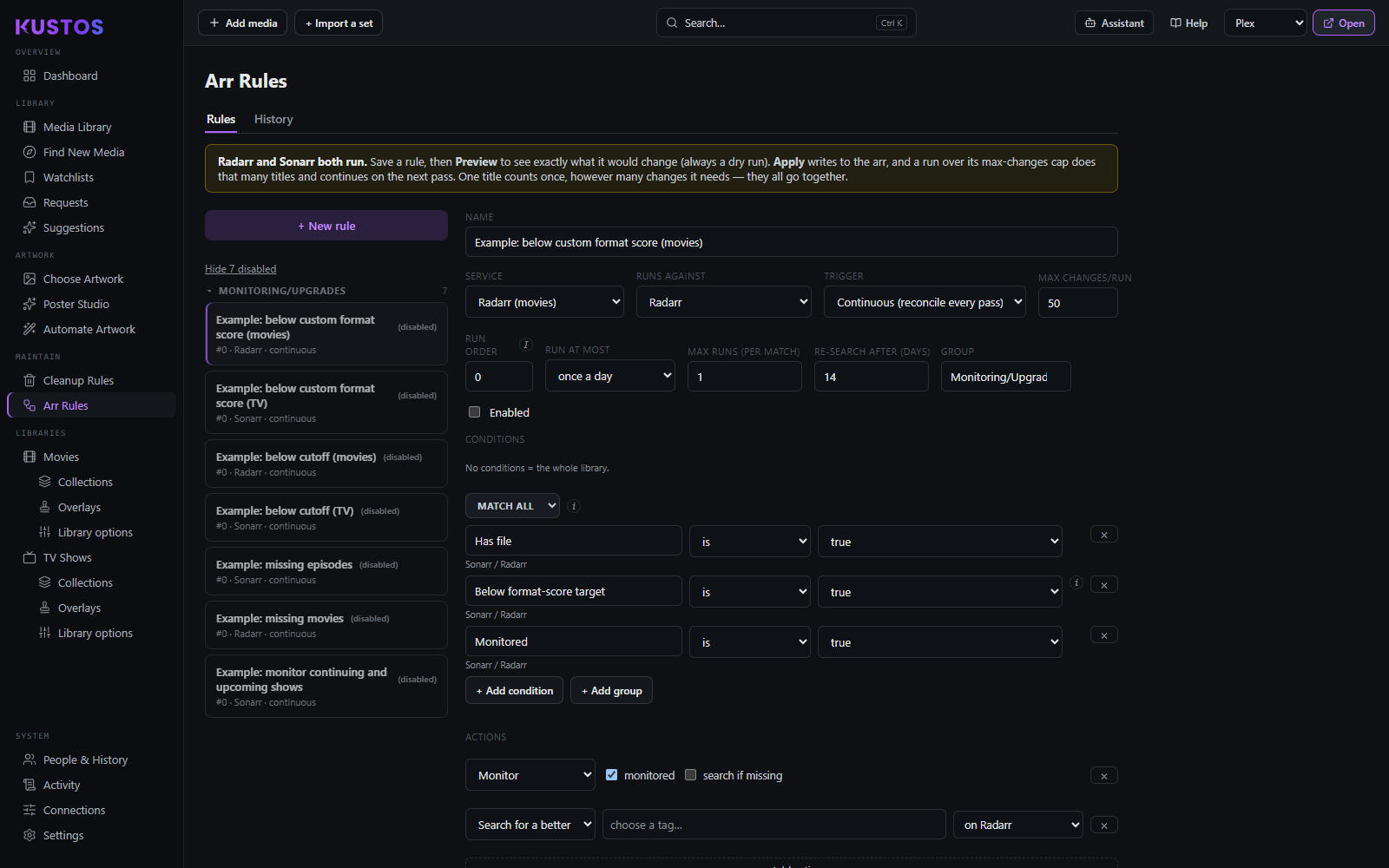The image size is (1389, 868).
Task: Click the New rule button
Action: tap(326, 226)
